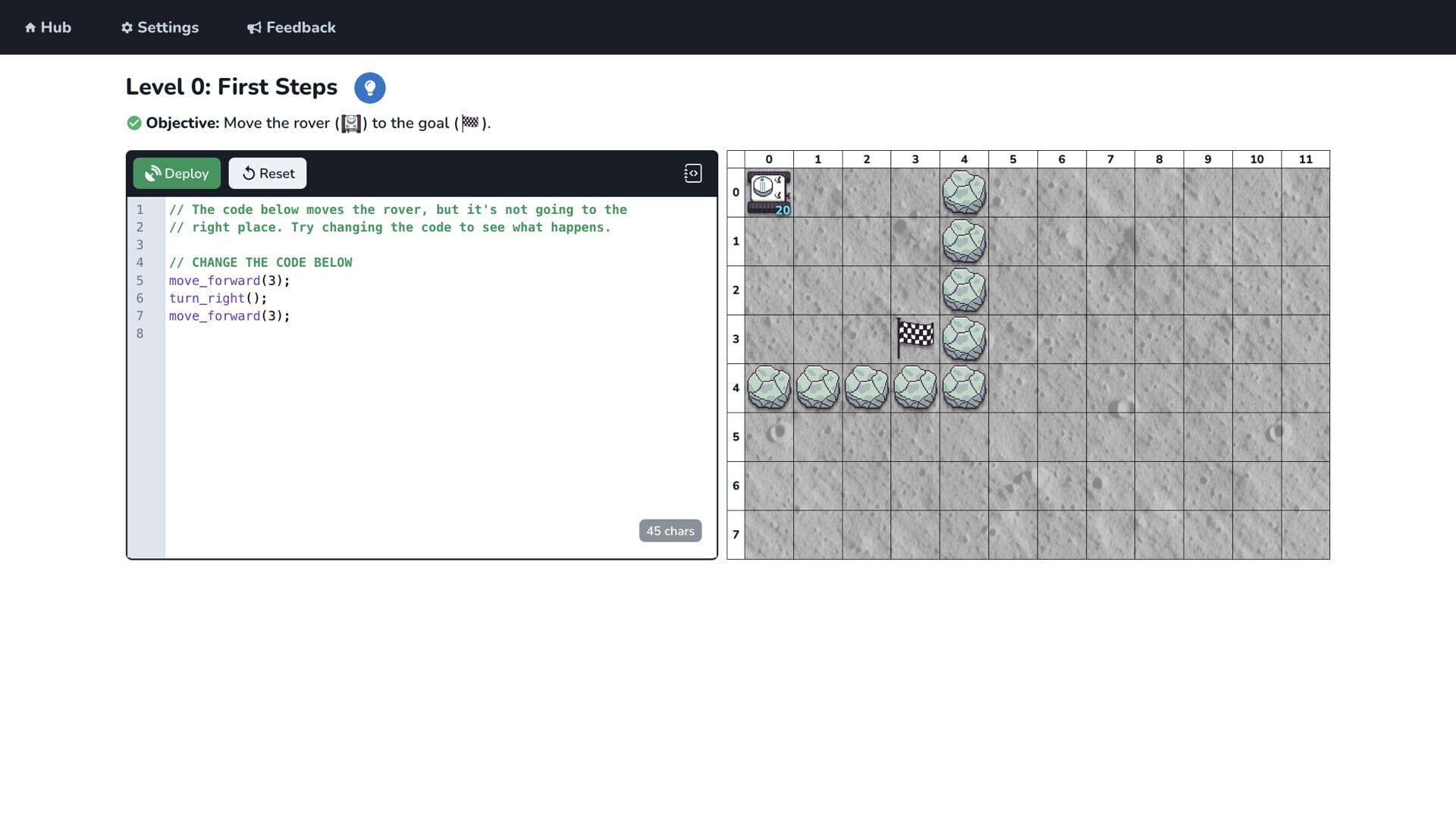
Task: Click the code snippet icon in editor toolbar
Action: click(x=692, y=173)
